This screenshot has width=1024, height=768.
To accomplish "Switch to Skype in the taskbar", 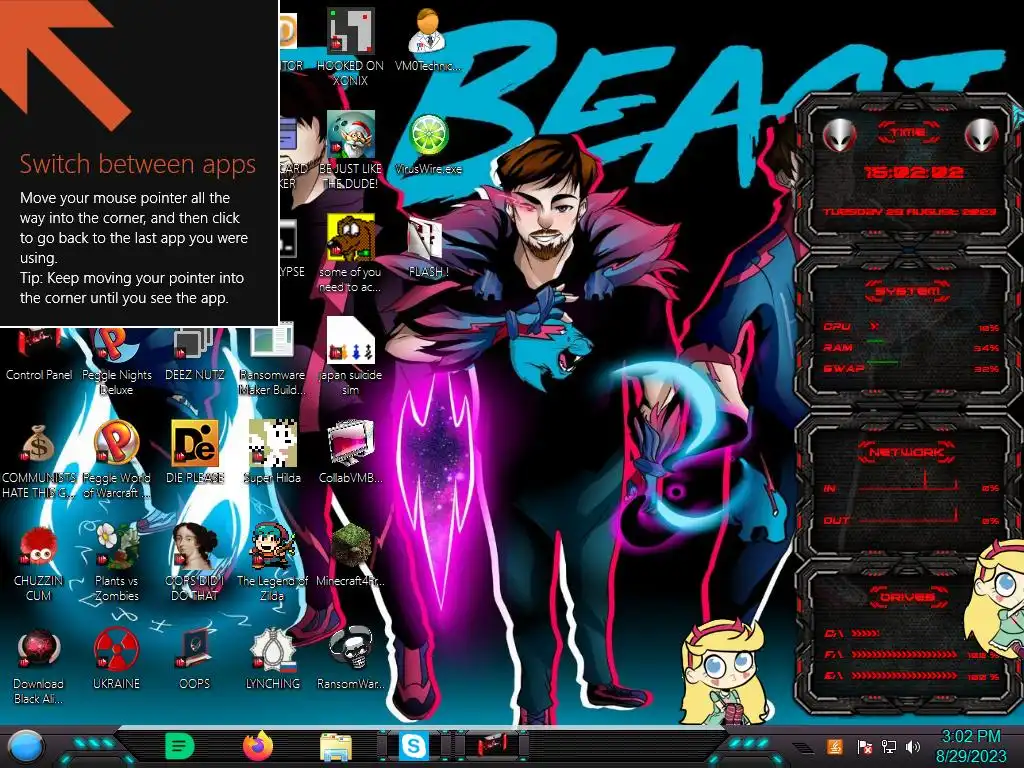I will click(x=414, y=746).
